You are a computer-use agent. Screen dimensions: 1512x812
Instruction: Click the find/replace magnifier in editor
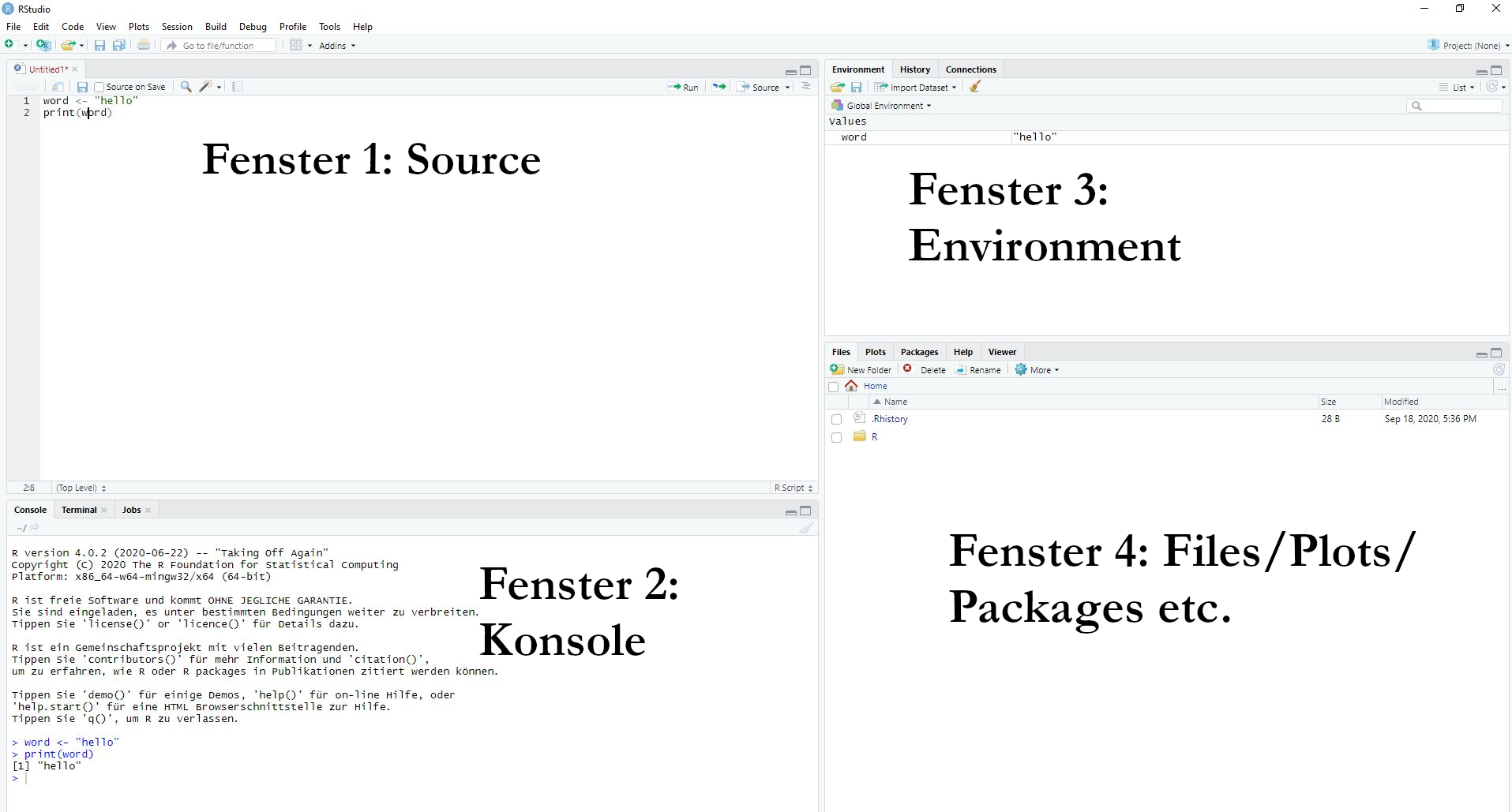pos(186,87)
